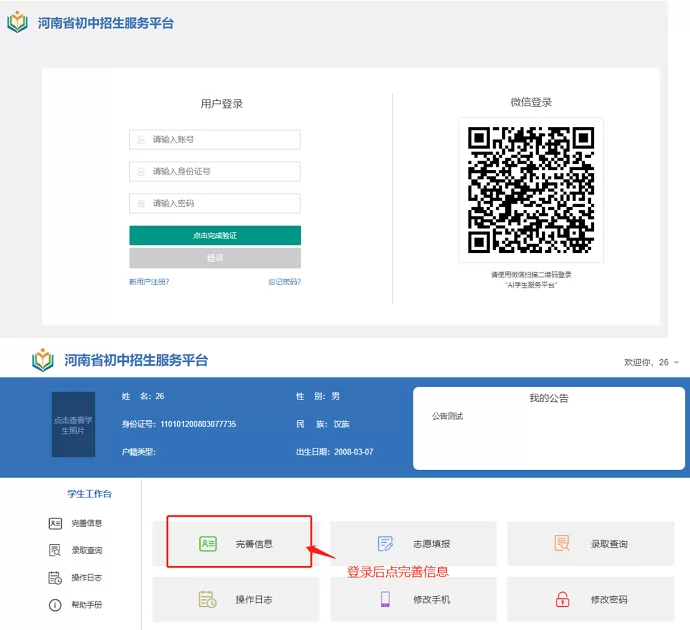Click the red padlock icon on 修改密码
Screen dimensions: 690x630
pos(562,599)
